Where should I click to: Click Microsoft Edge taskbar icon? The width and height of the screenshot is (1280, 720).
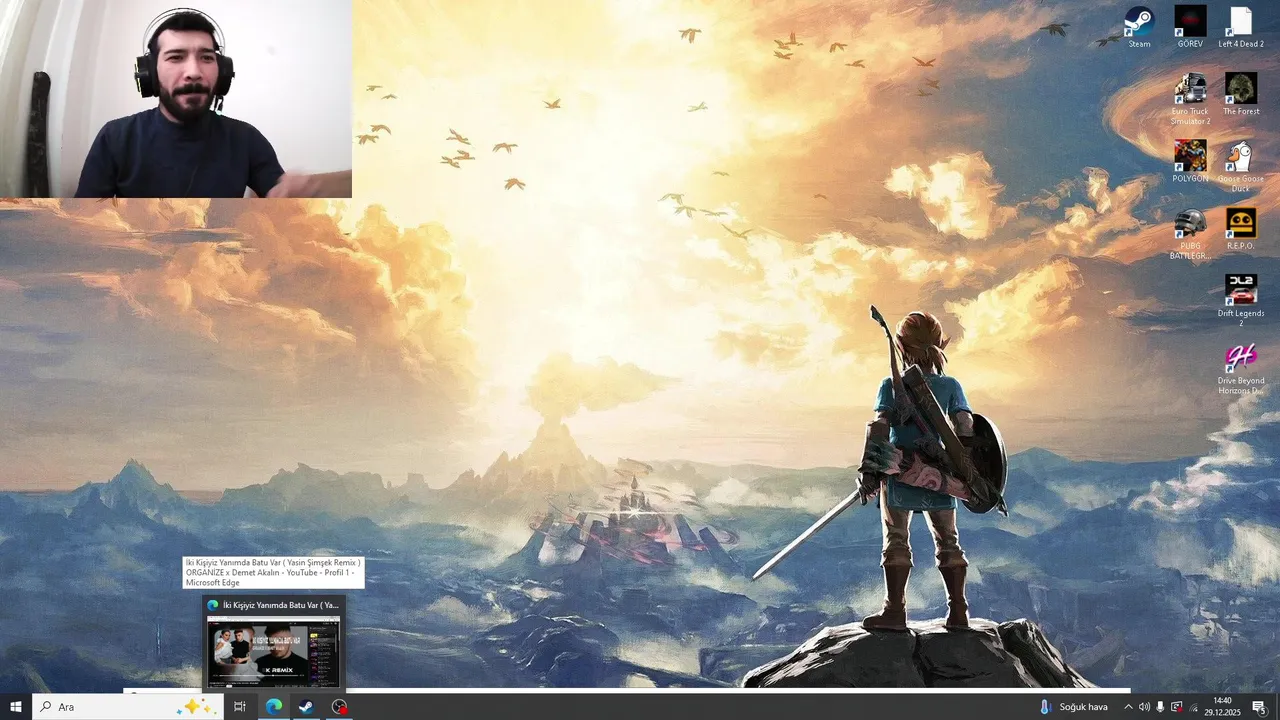click(x=273, y=707)
